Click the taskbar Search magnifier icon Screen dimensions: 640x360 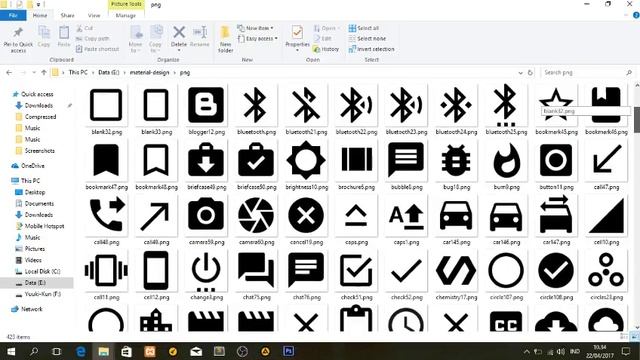[x=34, y=351]
